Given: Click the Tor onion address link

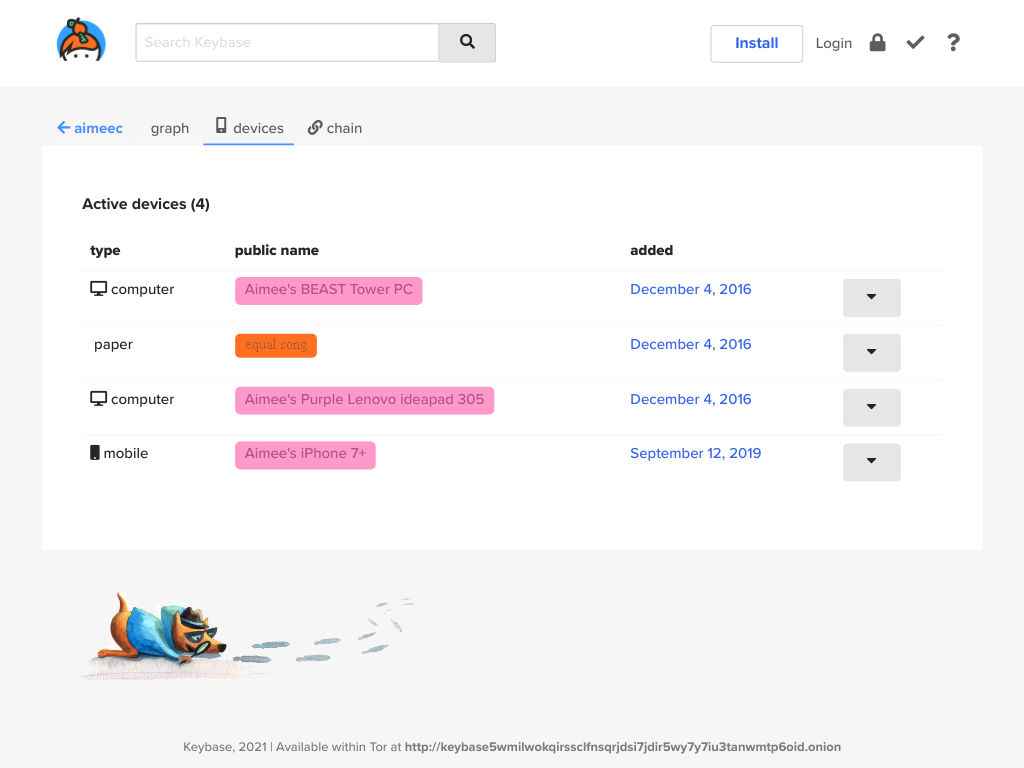Looking at the screenshot, I should click(x=622, y=746).
